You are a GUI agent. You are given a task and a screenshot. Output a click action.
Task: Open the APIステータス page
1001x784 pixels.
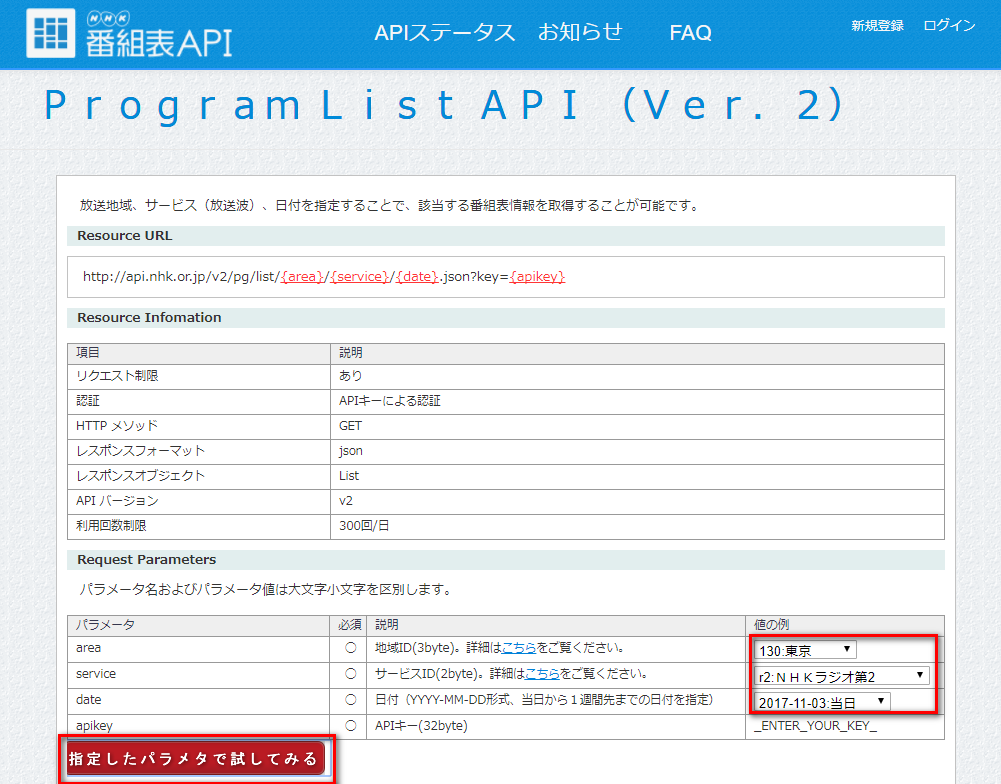(444, 33)
